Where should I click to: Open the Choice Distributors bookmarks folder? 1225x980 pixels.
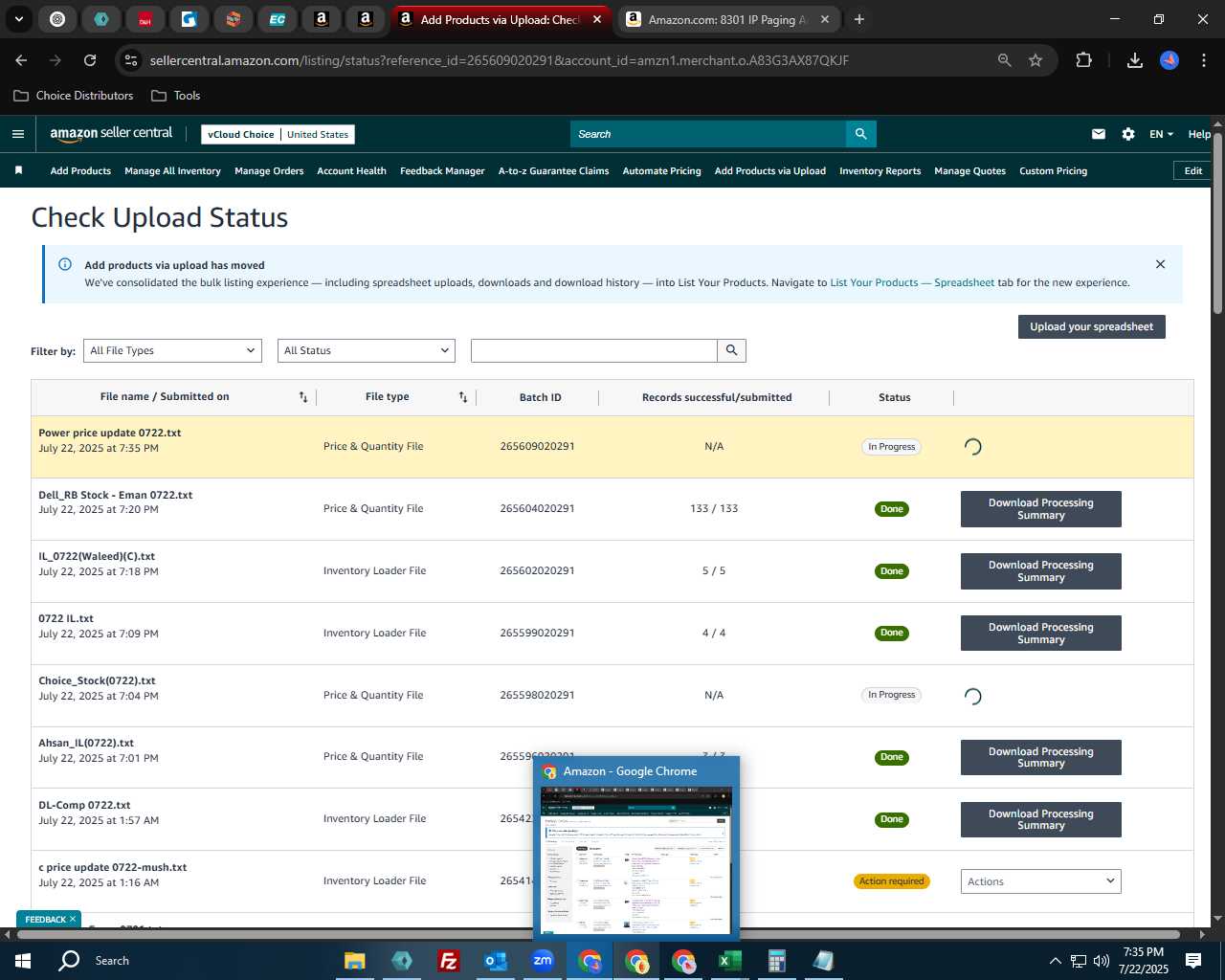coord(74,96)
